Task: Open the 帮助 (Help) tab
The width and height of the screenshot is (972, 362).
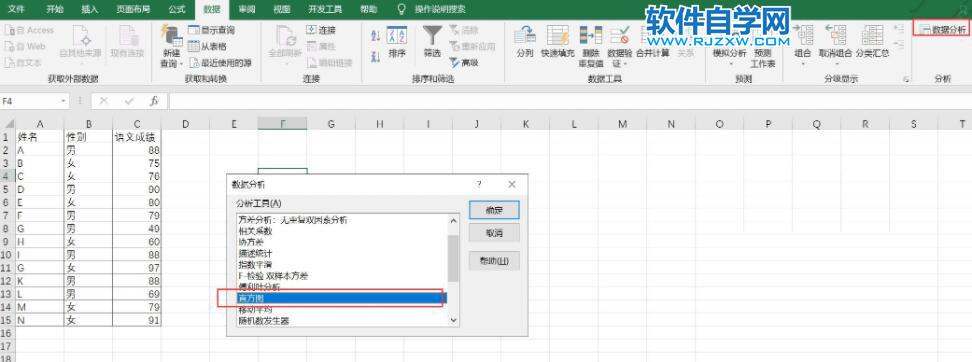Action: 368,9
